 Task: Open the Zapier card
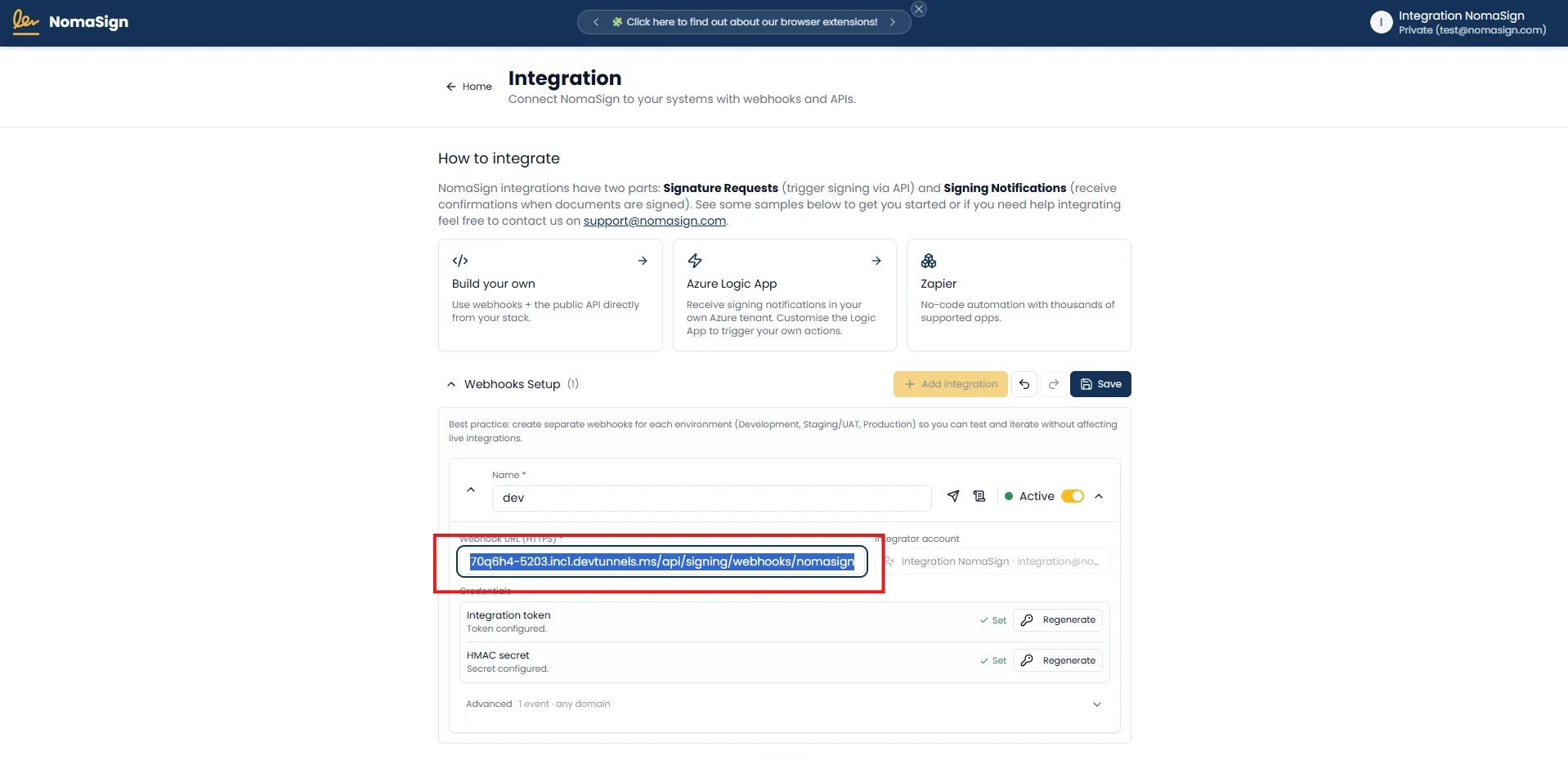(1019, 295)
